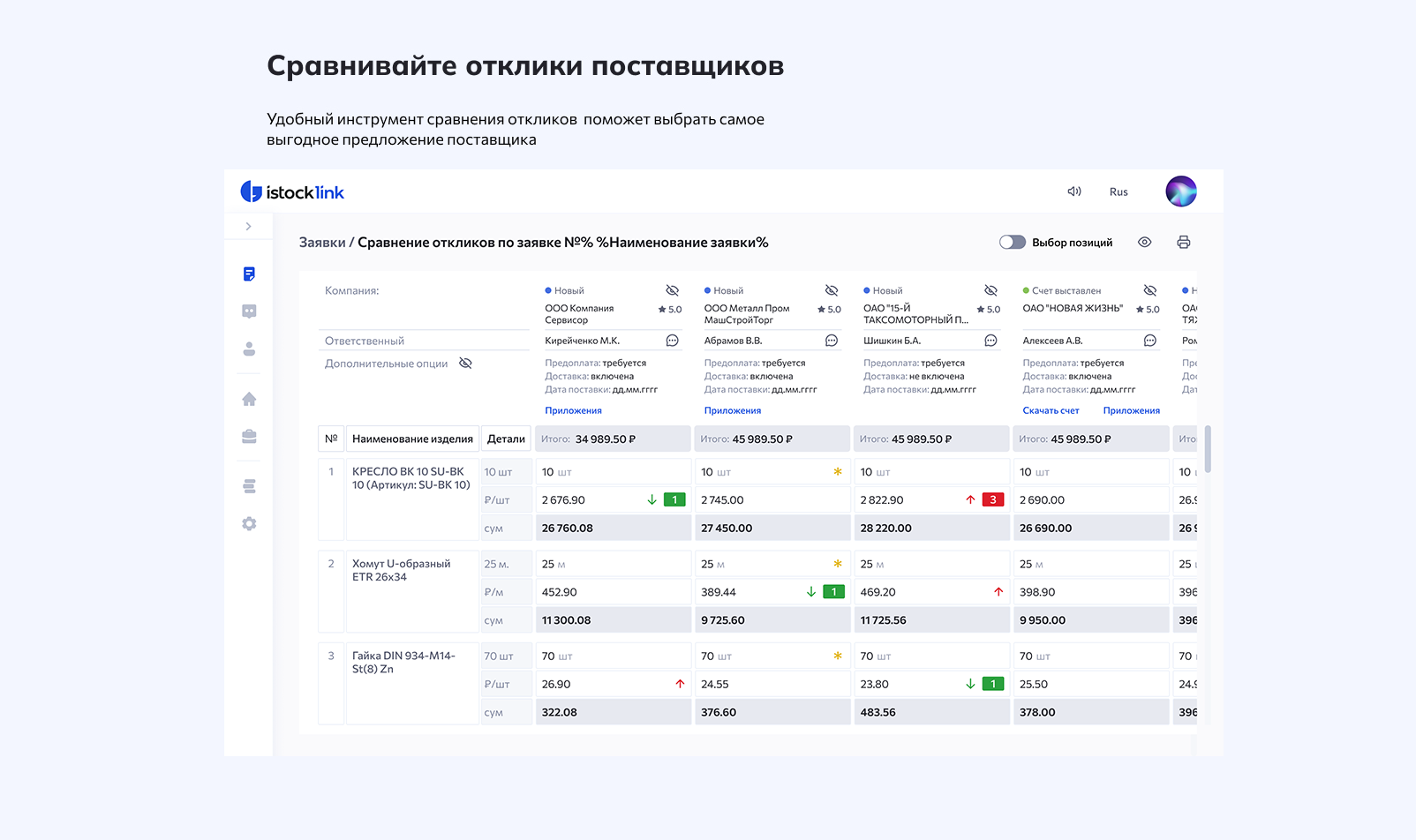This screenshot has height=840, width=1416.
Task: Select the Хомут U-образный ETR 26x34 item name
Action: point(402,570)
